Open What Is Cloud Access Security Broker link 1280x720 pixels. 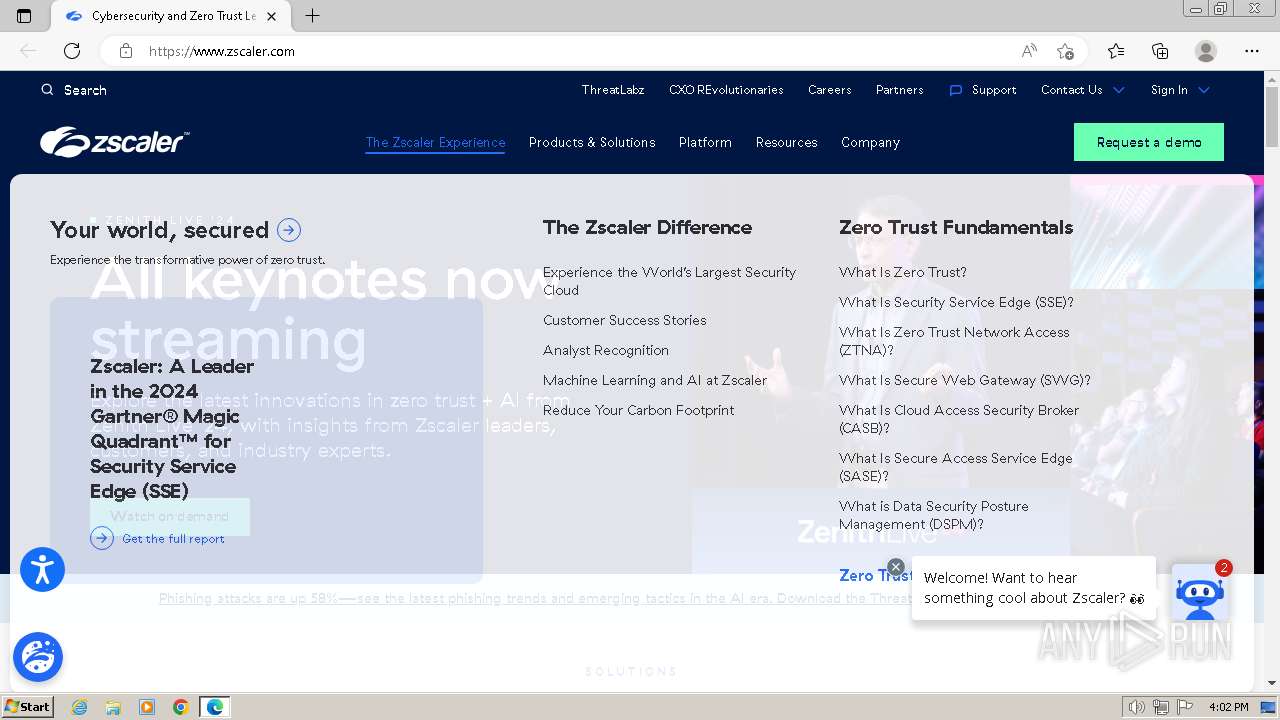959,419
